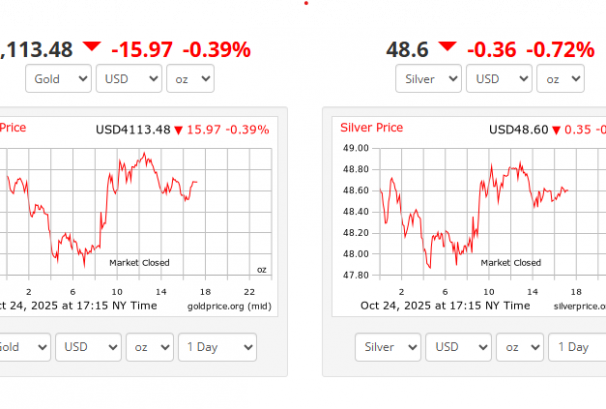This screenshot has width=606, height=409.
Task: Open Silver dropdown below the silver chart
Action: tap(387, 347)
